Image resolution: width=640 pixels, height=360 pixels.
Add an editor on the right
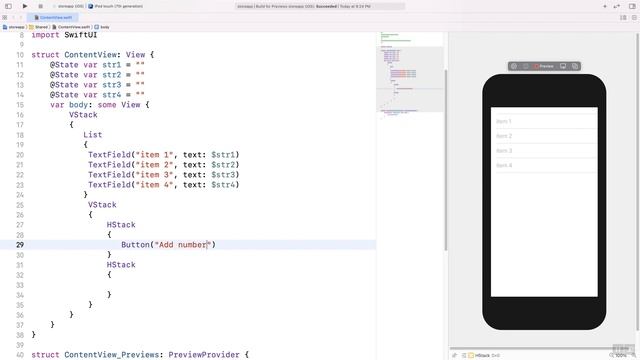point(634,18)
